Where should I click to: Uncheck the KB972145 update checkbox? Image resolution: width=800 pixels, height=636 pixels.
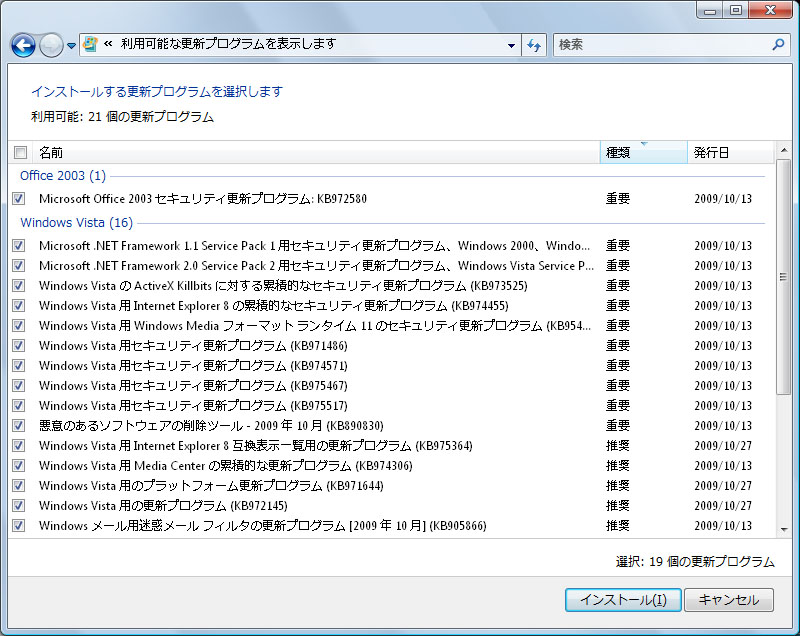pos(19,505)
